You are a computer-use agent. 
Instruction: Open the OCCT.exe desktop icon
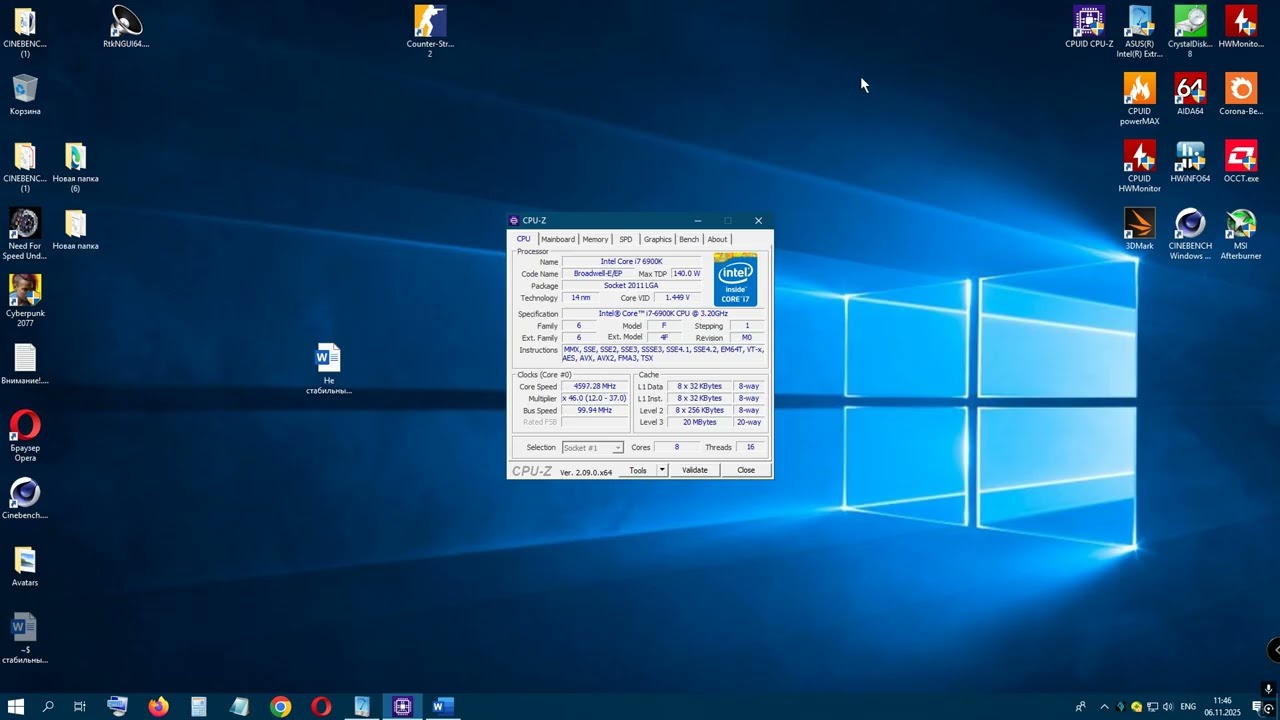(x=1241, y=162)
